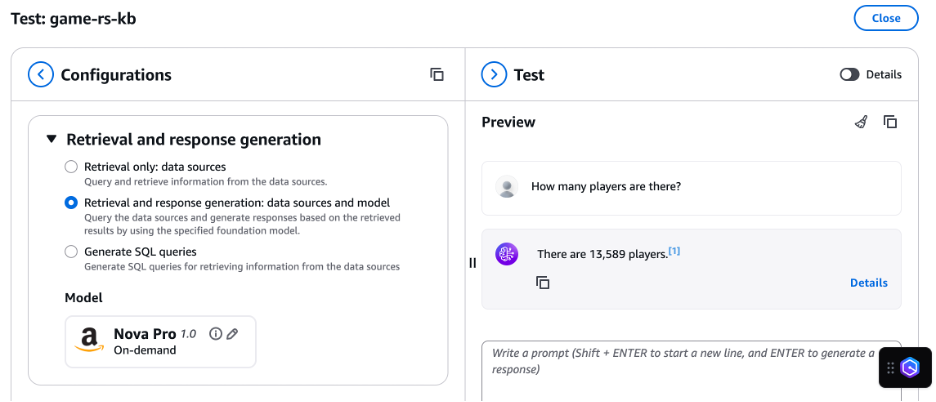This screenshot has width=936, height=402.
Task: Click the 'Nova Pro' model name
Action: pos(145,334)
